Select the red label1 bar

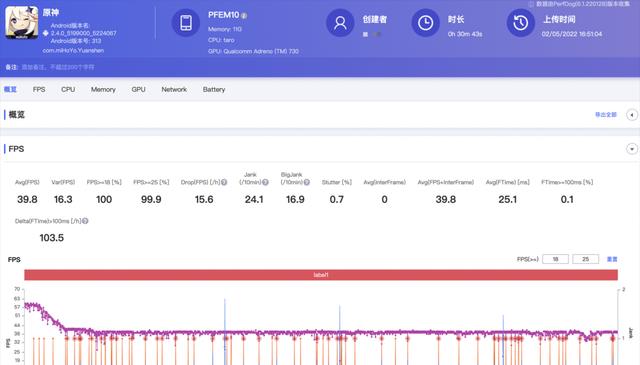pos(321,275)
